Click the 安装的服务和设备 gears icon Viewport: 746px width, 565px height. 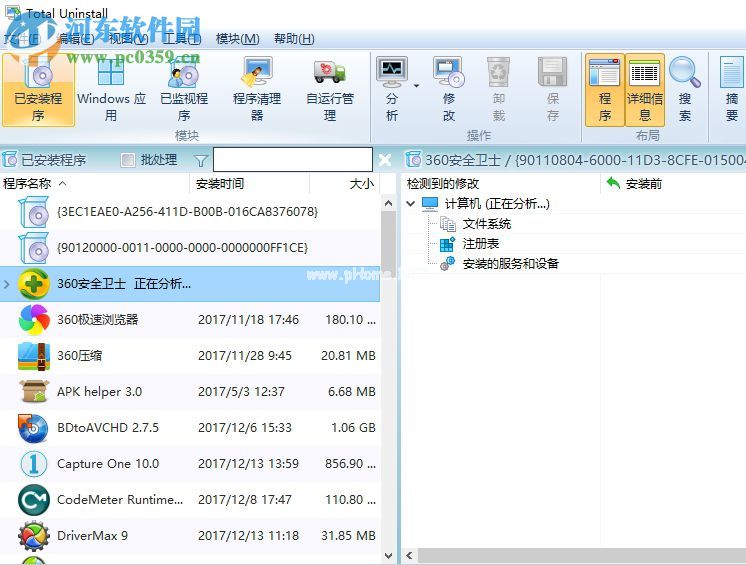click(x=447, y=264)
